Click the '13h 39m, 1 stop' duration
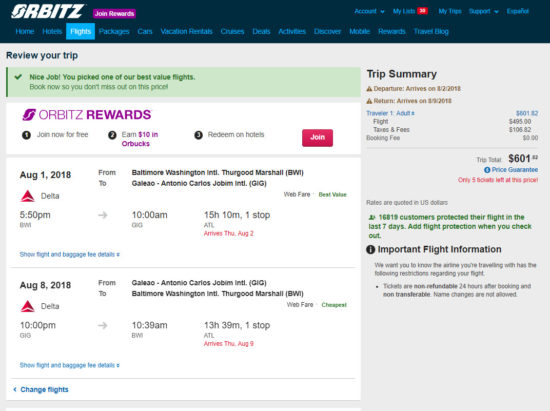The width and height of the screenshot is (550, 411). (237, 325)
